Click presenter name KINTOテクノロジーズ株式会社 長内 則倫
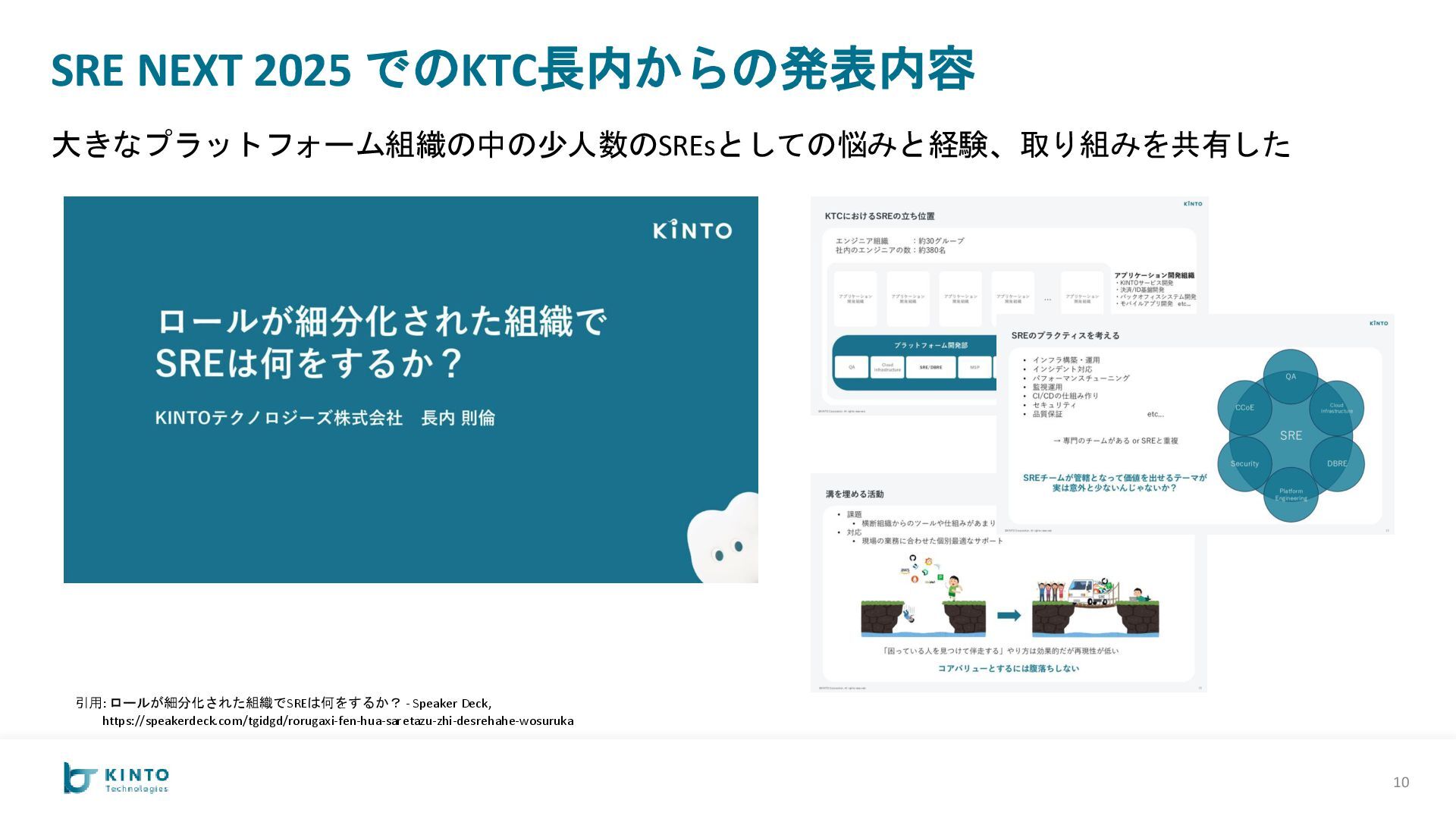This screenshot has height=819, width=1456. click(325, 418)
